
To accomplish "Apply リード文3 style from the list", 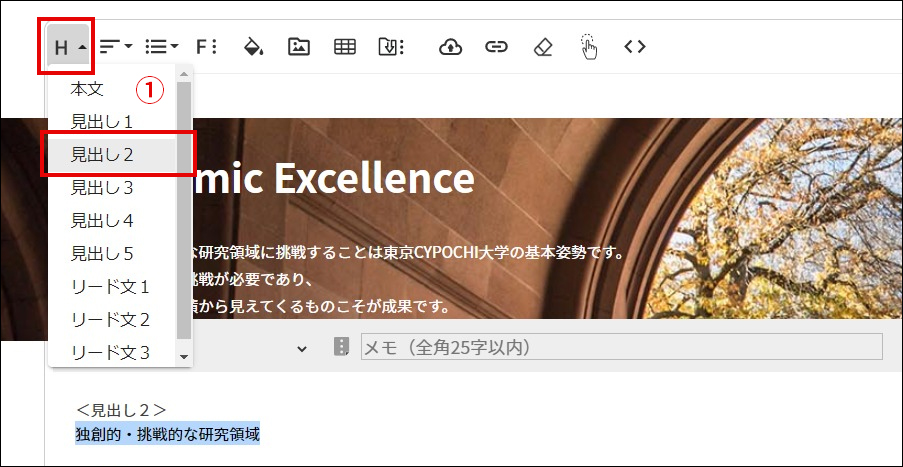I will pyautogui.click(x=112, y=351).
